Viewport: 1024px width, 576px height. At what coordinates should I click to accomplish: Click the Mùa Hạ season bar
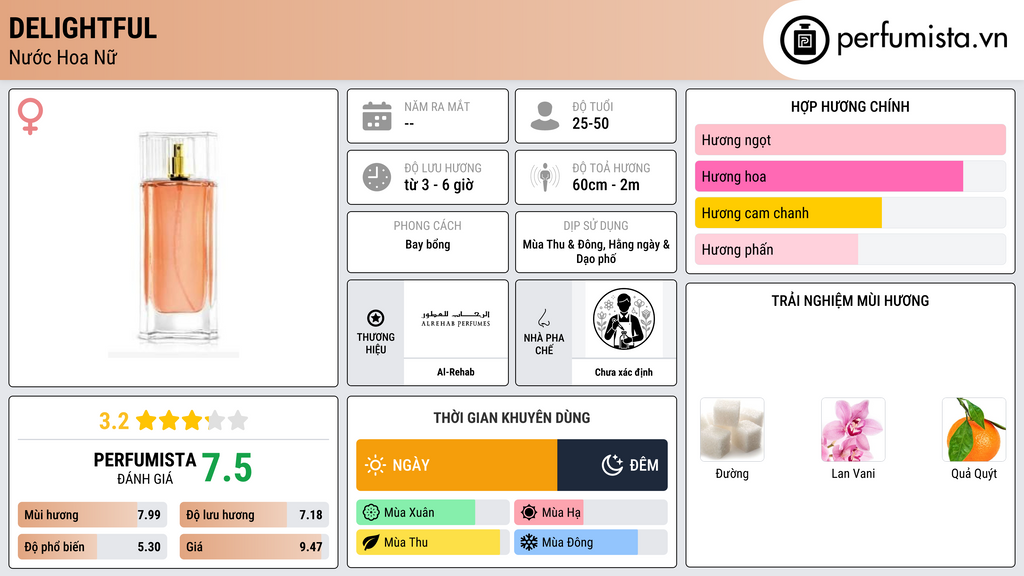pyautogui.click(x=590, y=513)
